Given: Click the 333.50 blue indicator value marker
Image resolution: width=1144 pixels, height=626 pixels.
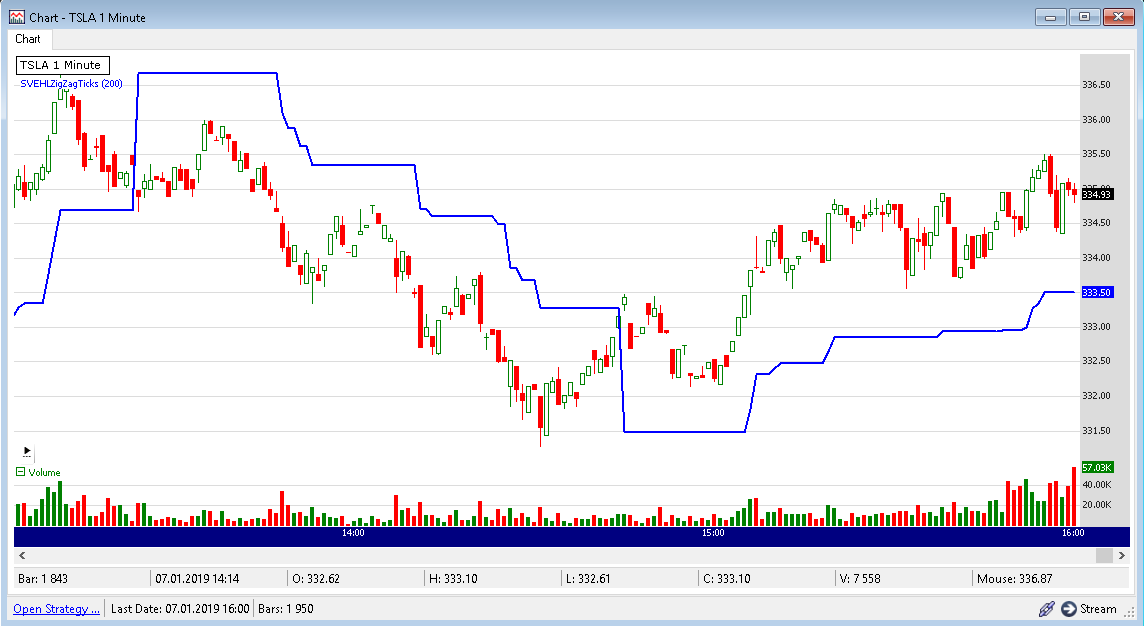Looking at the screenshot, I should [x=1097, y=292].
